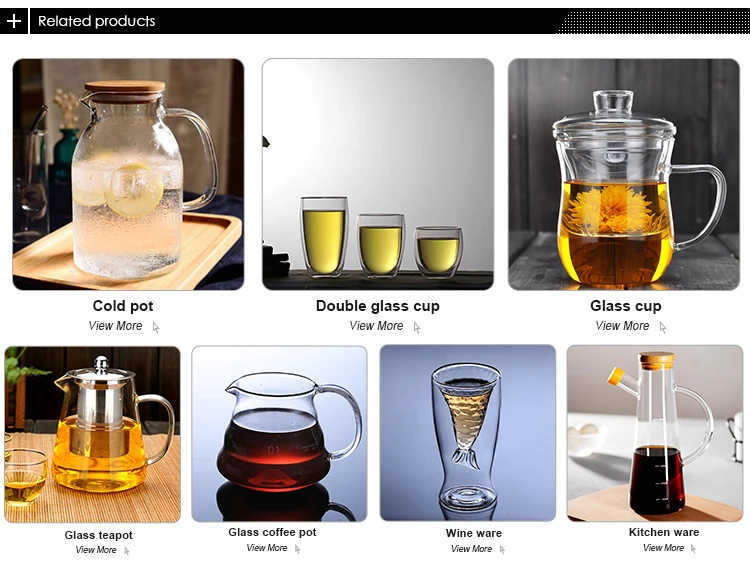
Task: Open View More under Double glass cup
Action: (x=376, y=326)
